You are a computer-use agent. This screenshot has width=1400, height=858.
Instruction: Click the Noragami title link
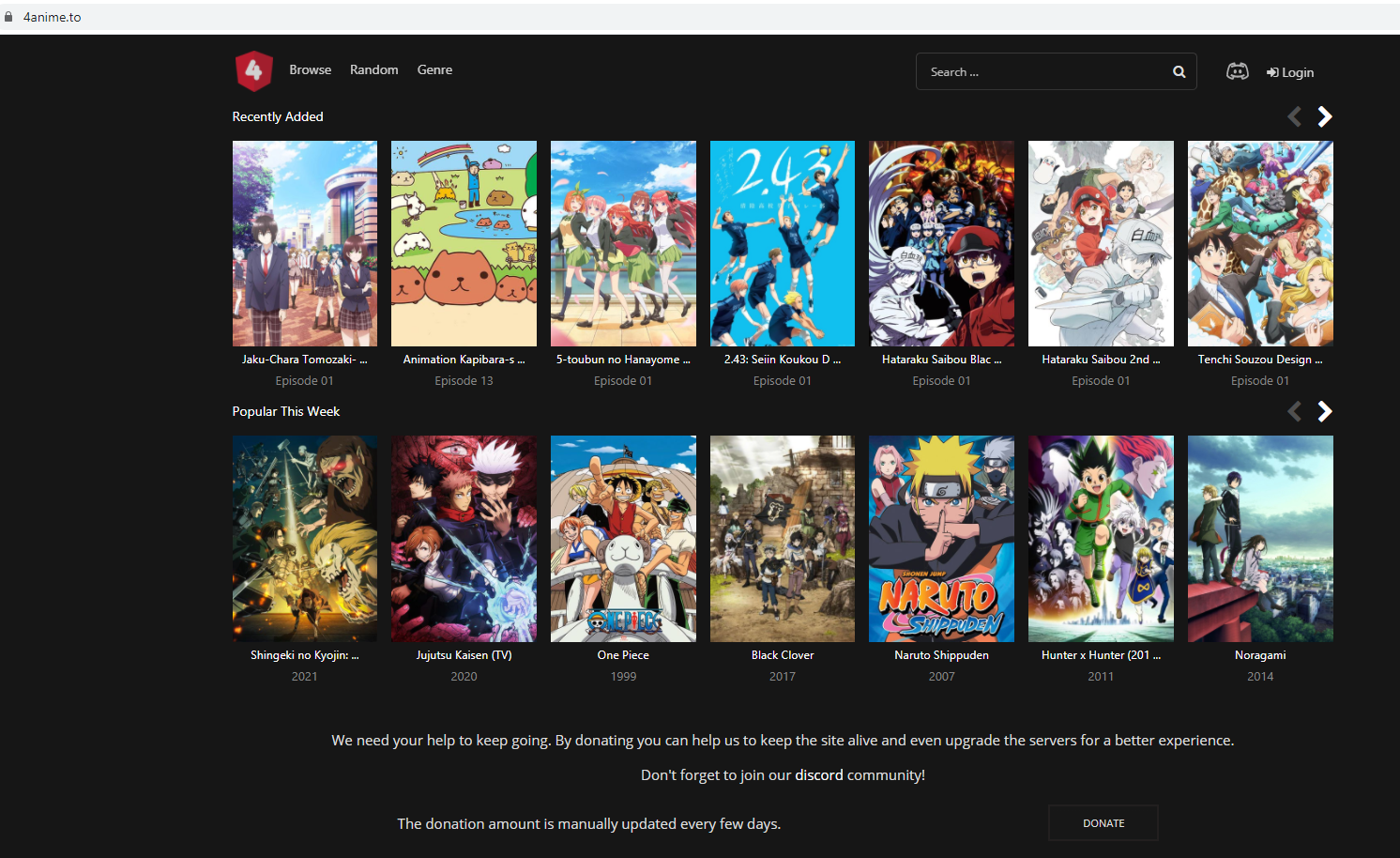point(1259,655)
